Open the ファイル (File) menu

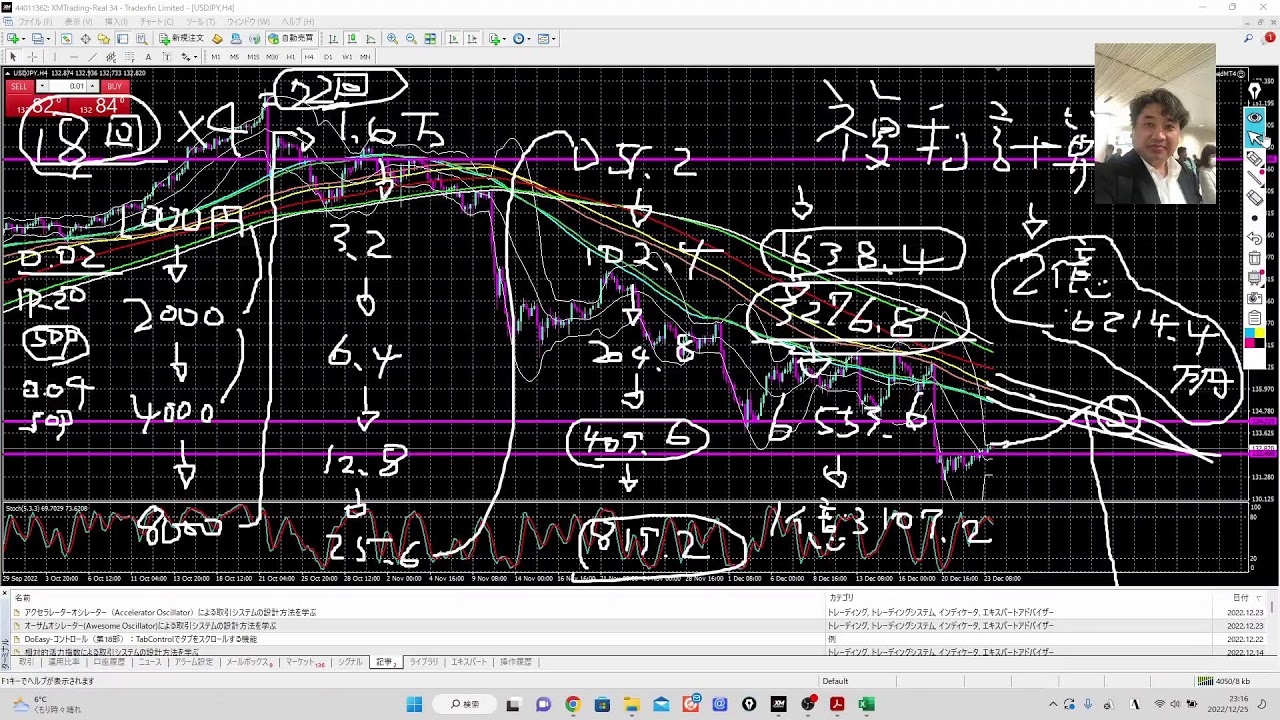click(x=35, y=22)
